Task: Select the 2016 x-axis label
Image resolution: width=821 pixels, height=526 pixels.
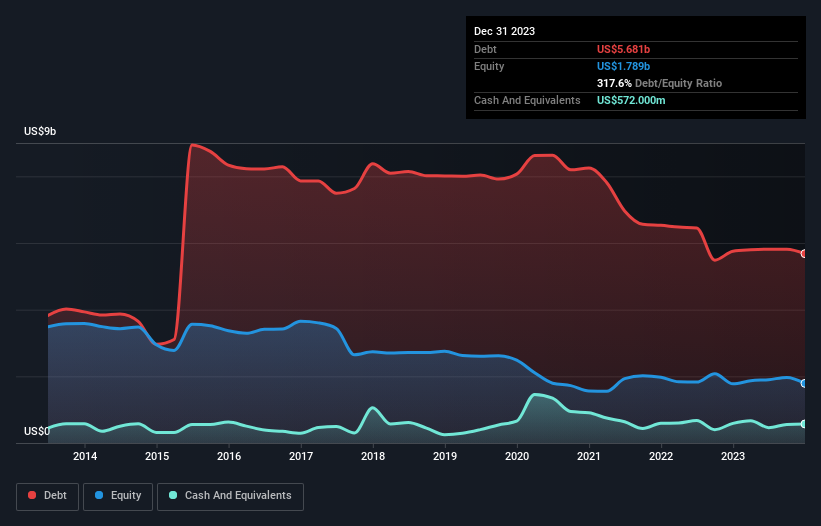Action: [229, 456]
